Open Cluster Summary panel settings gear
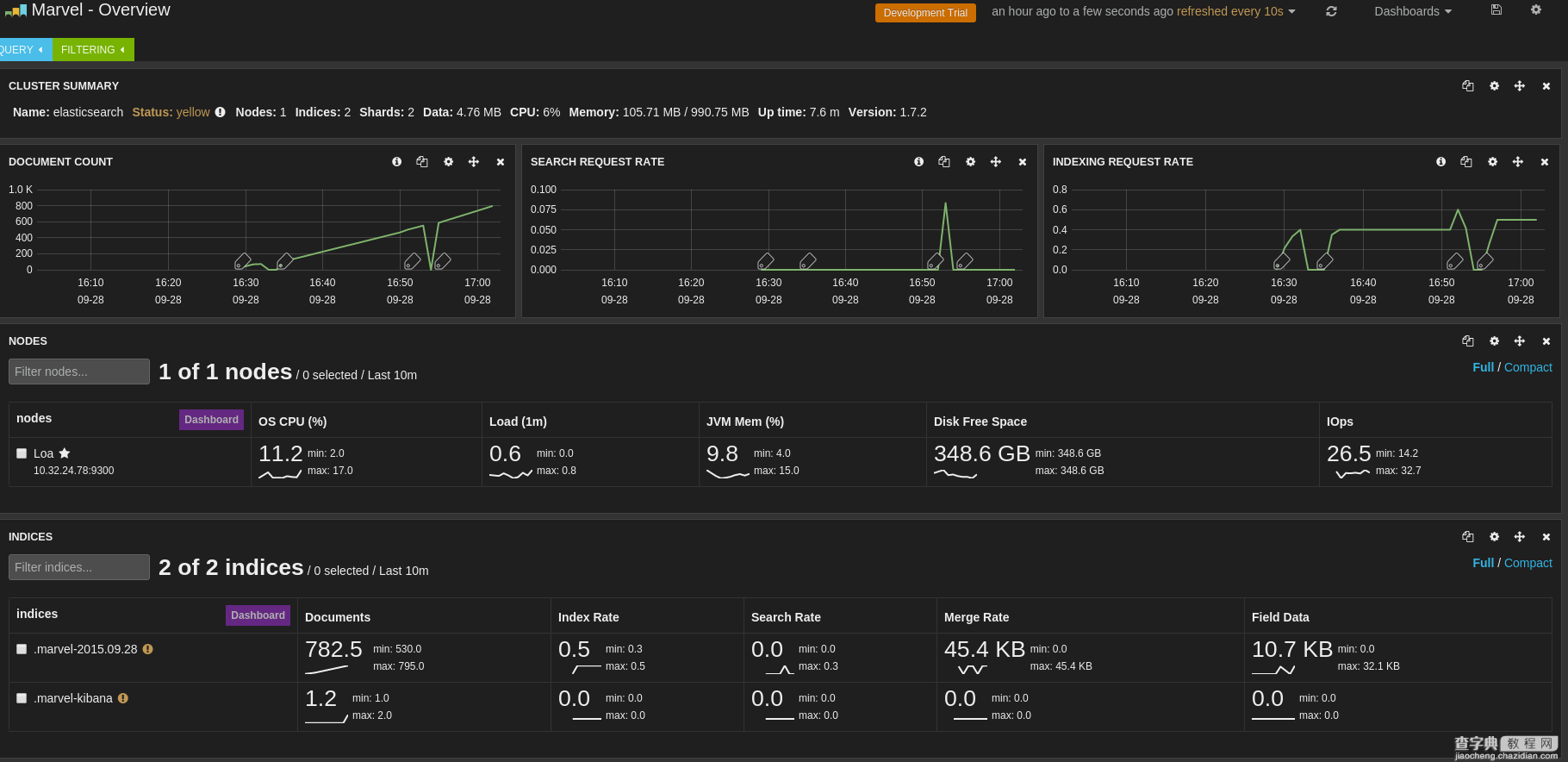1568x762 pixels. coord(1495,86)
